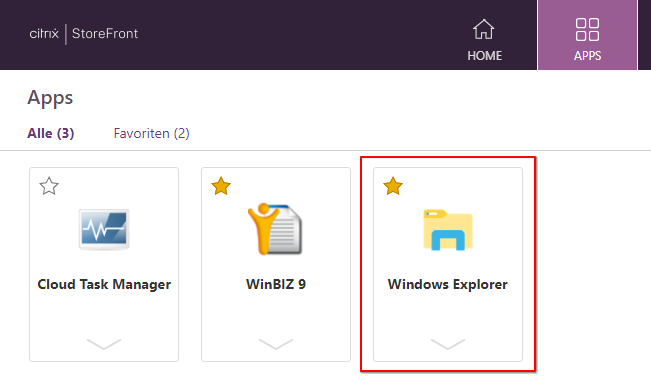Launch WinBIZ 9 via its icon
651x384 pixels.
pos(275,229)
